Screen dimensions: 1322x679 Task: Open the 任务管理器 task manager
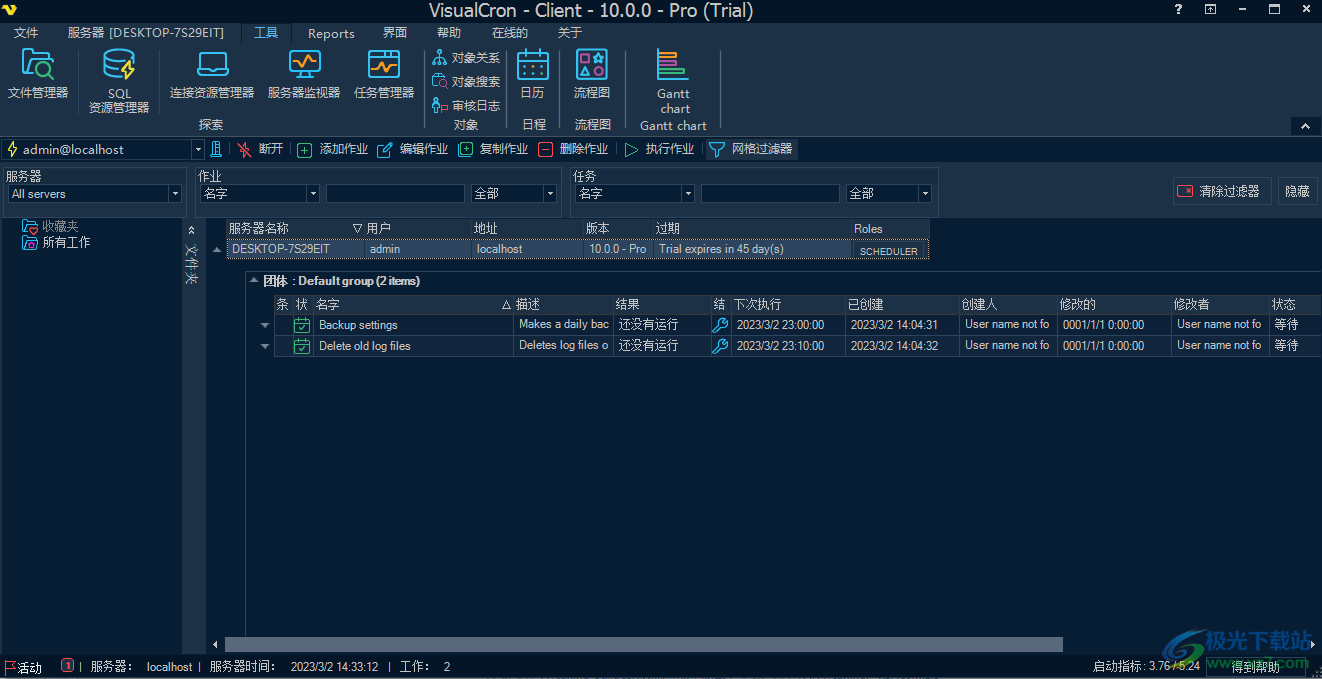(384, 75)
